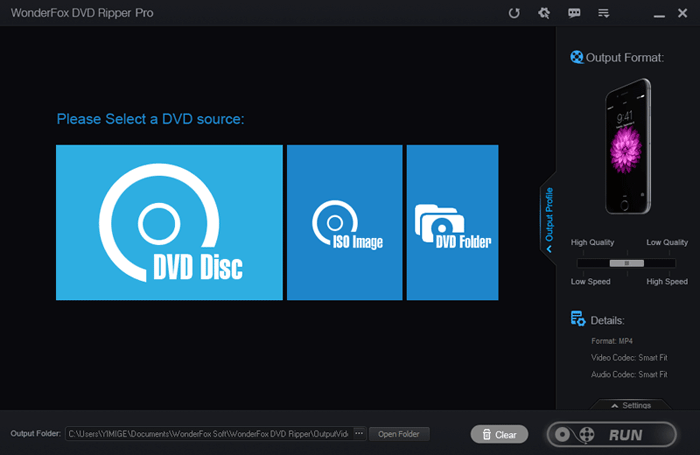Open the menu list icon in title bar

[604, 13]
